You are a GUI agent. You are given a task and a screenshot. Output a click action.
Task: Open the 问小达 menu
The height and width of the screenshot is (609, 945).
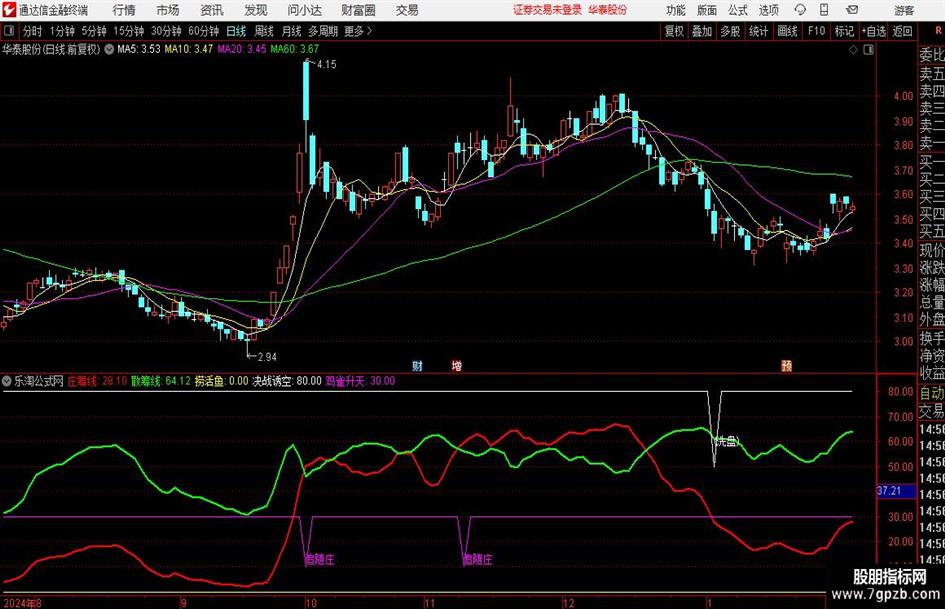(x=304, y=10)
